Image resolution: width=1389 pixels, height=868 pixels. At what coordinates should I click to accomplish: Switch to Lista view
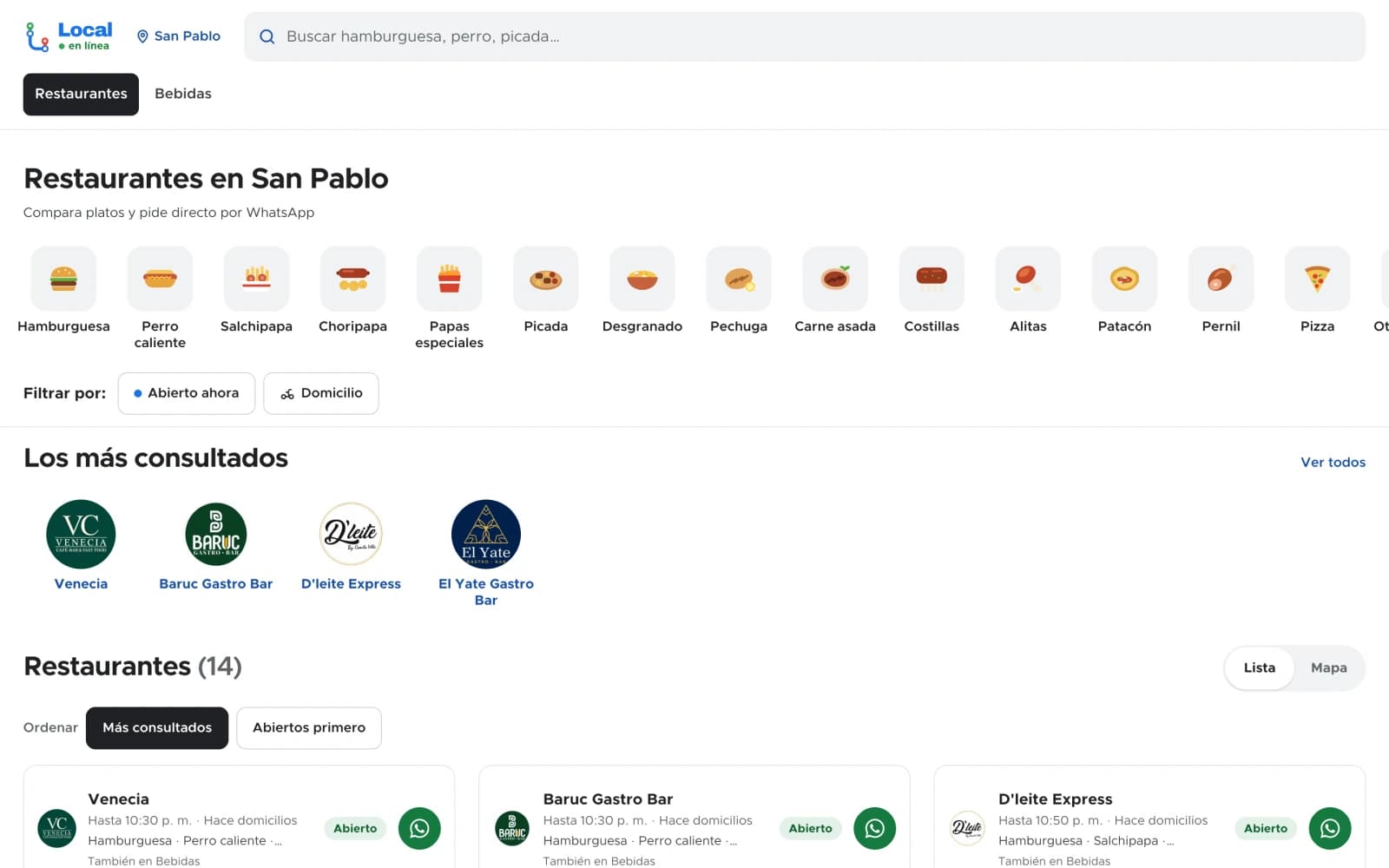1260,667
